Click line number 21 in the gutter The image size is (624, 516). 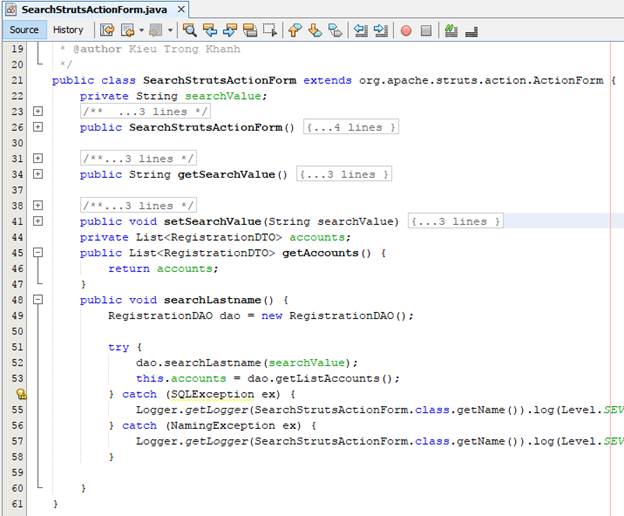point(17,80)
